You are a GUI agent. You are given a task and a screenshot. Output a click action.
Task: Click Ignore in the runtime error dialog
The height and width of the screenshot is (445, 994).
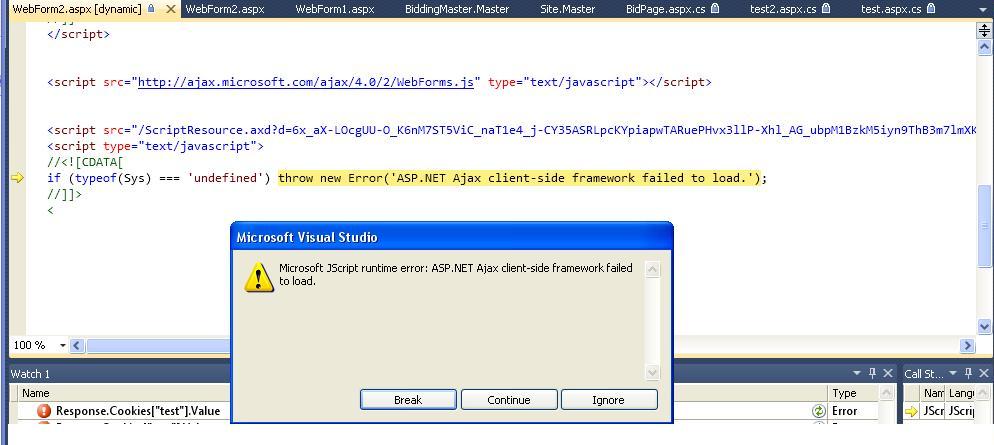point(609,400)
